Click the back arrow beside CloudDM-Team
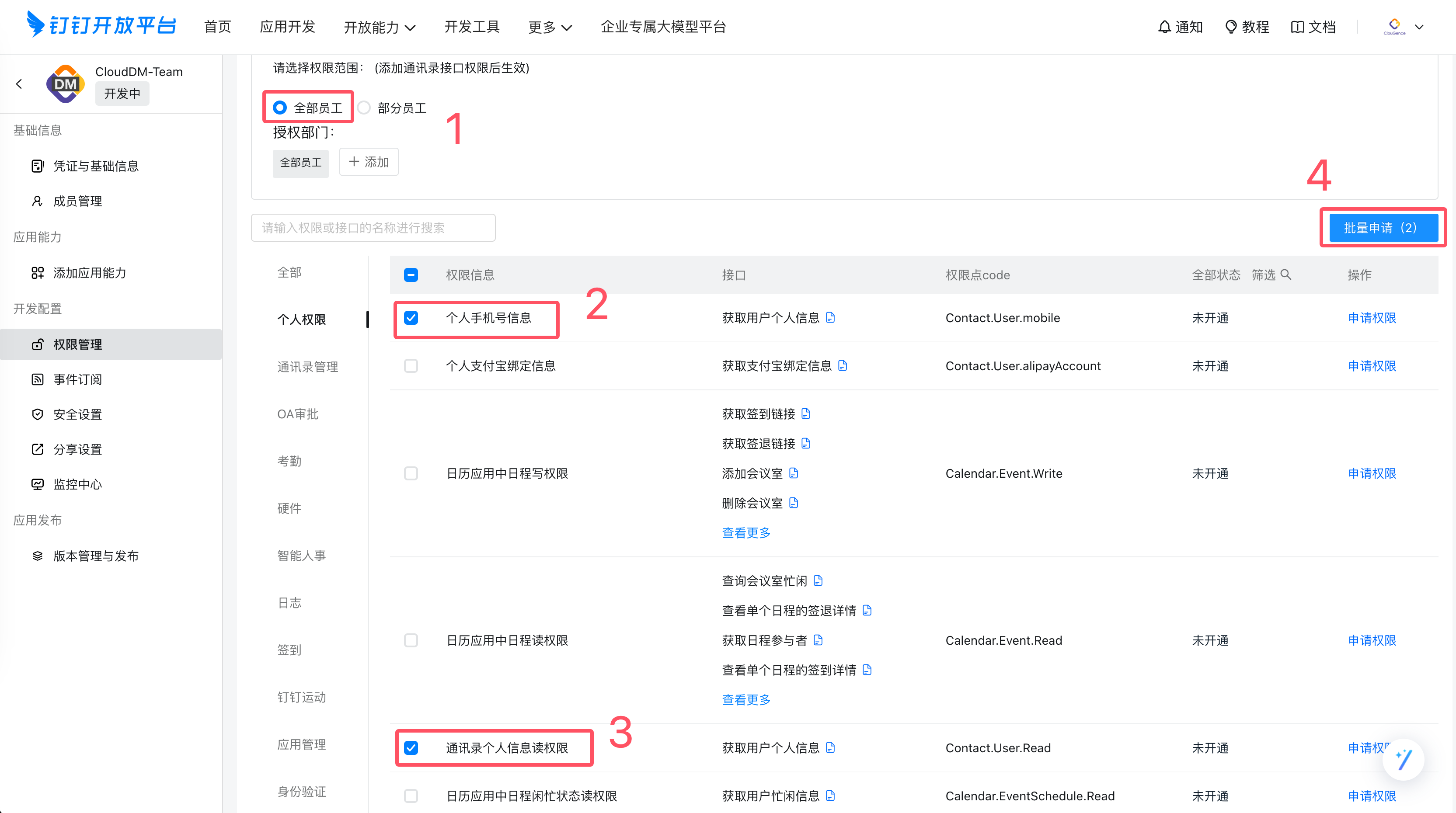This screenshot has width=1456, height=813. pos(19,83)
